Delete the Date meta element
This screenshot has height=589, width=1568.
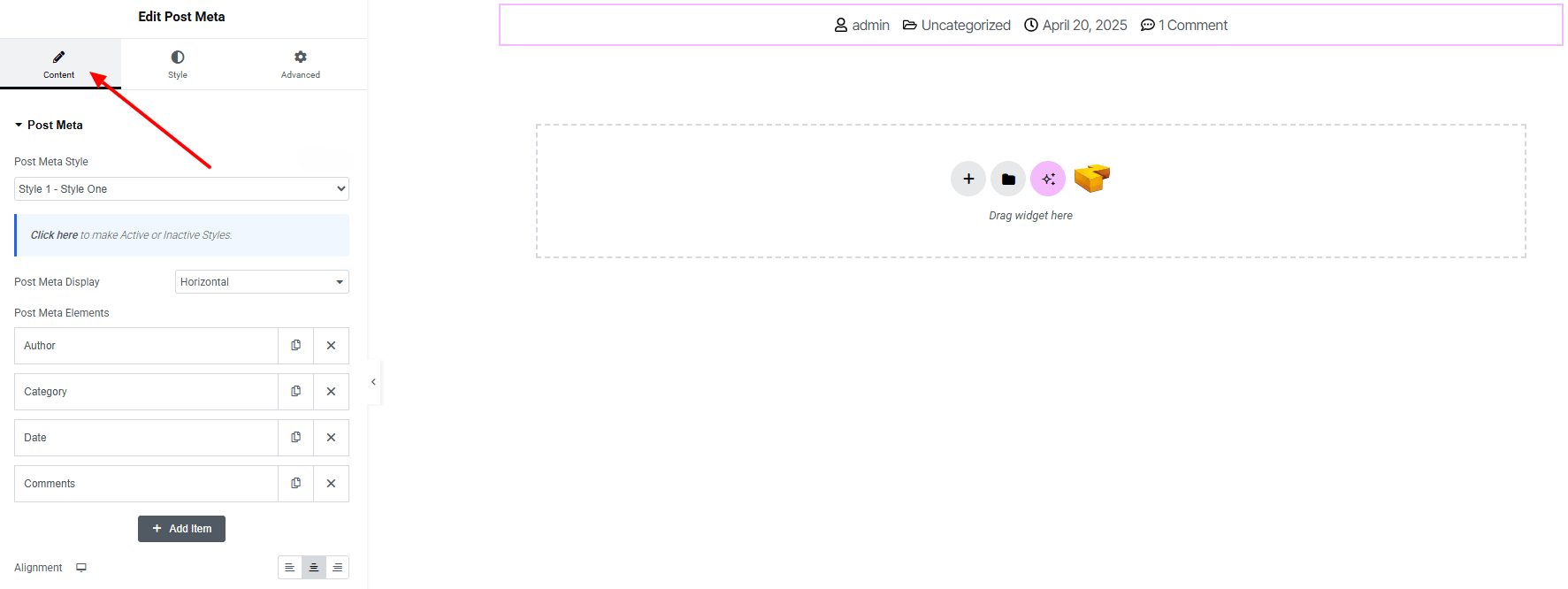click(x=331, y=438)
